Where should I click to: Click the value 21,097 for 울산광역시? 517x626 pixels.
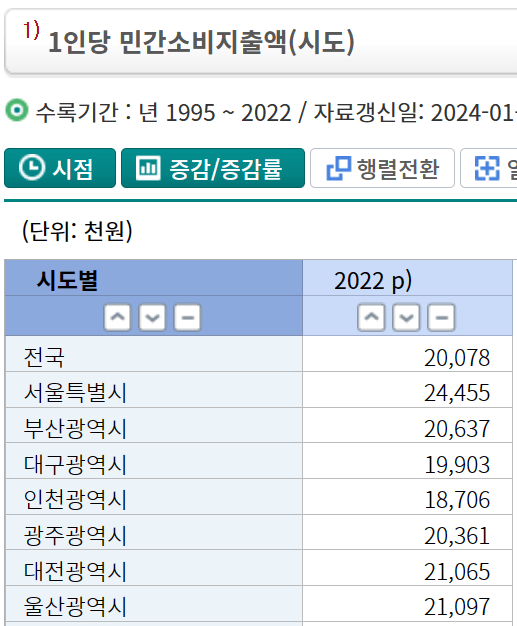pos(457,607)
